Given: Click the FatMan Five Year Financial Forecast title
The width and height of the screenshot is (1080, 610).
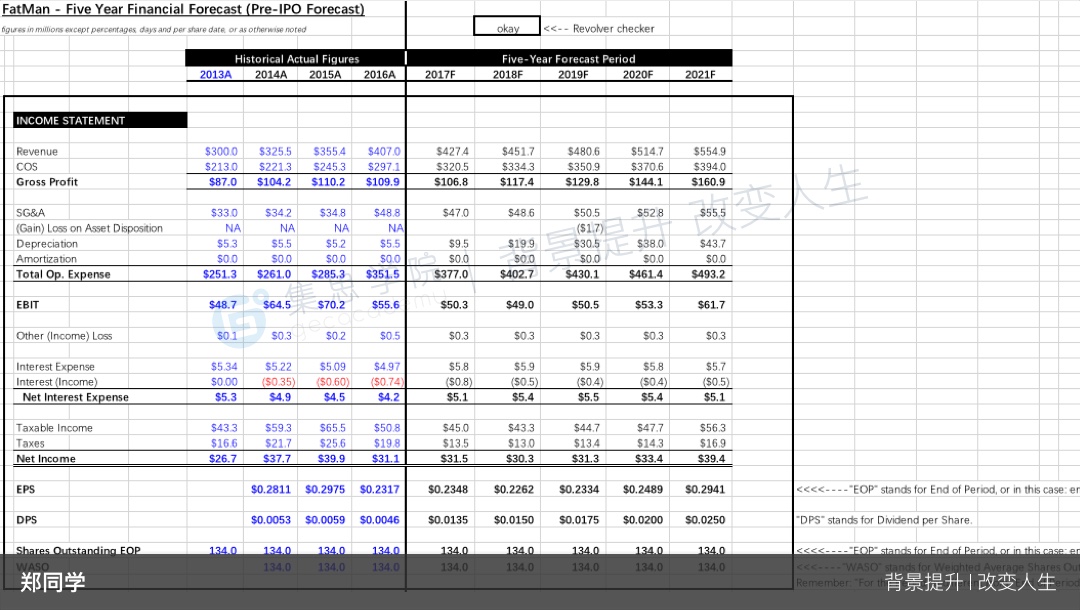Looking at the screenshot, I should tap(183, 9).
